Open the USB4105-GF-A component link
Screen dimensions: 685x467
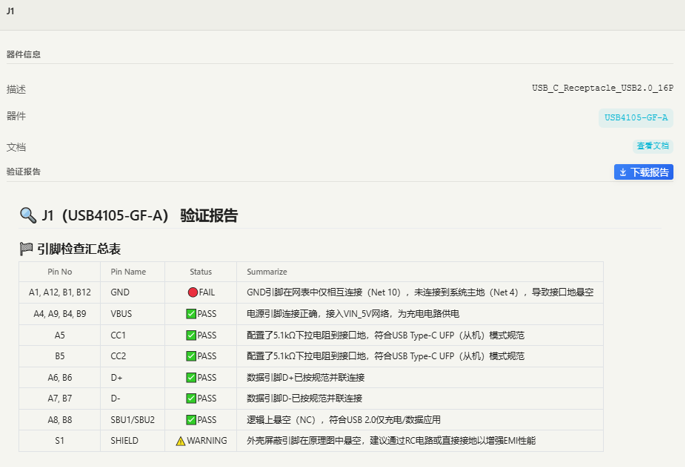[x=636, y=118]
